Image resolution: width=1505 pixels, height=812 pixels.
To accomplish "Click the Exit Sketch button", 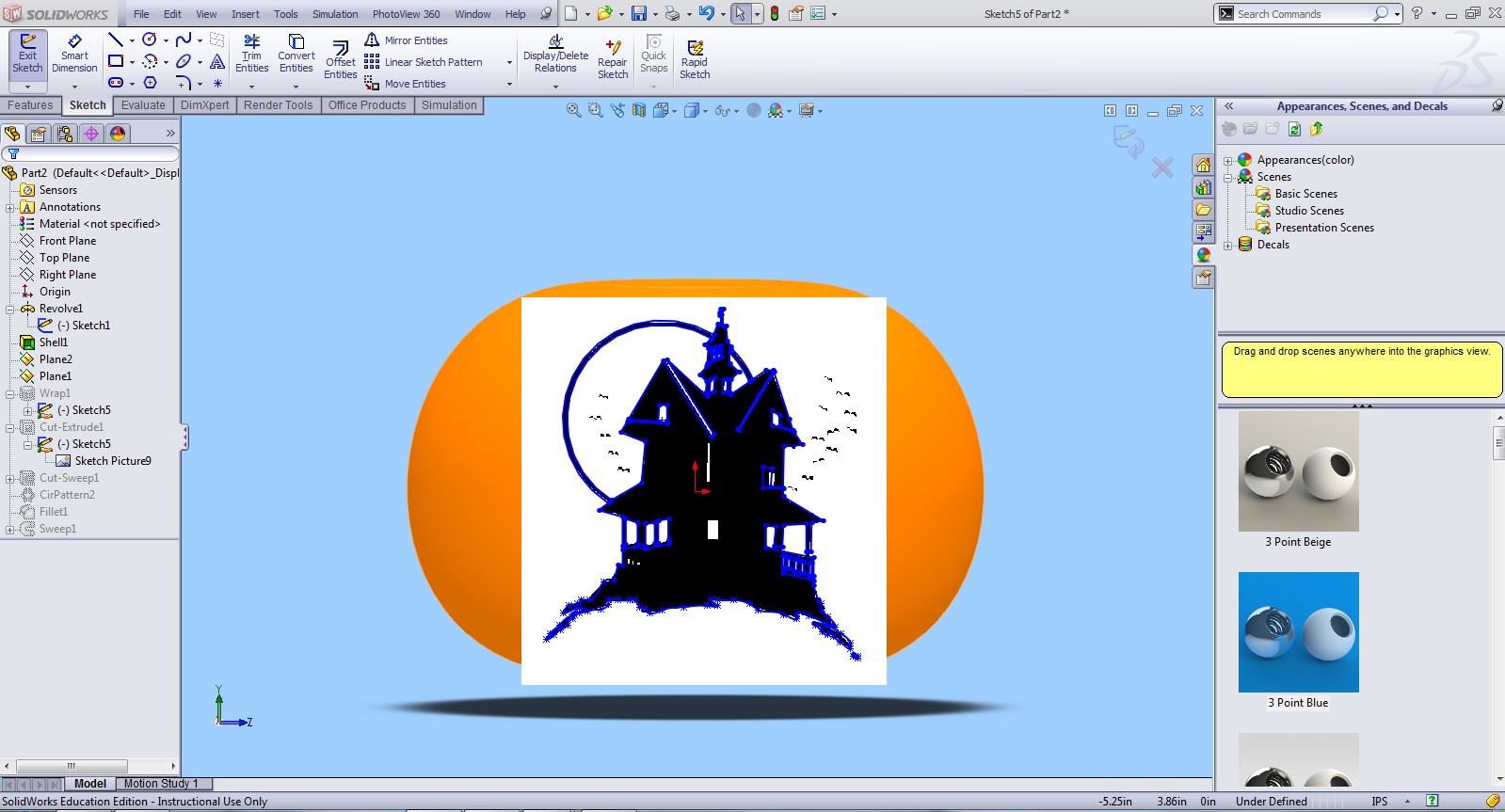I will (x=27, y=54).
